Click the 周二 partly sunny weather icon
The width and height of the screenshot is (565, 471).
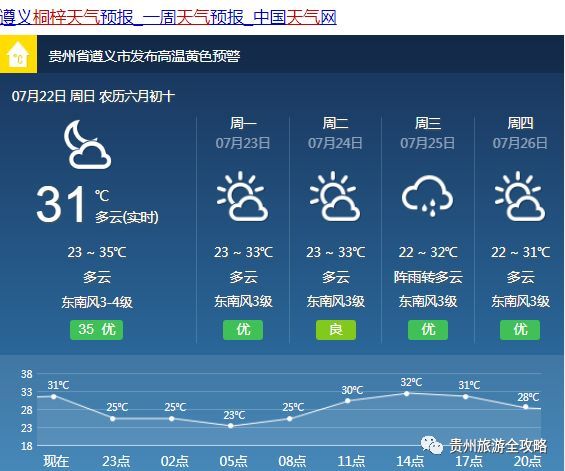click(x=335, y=196)
